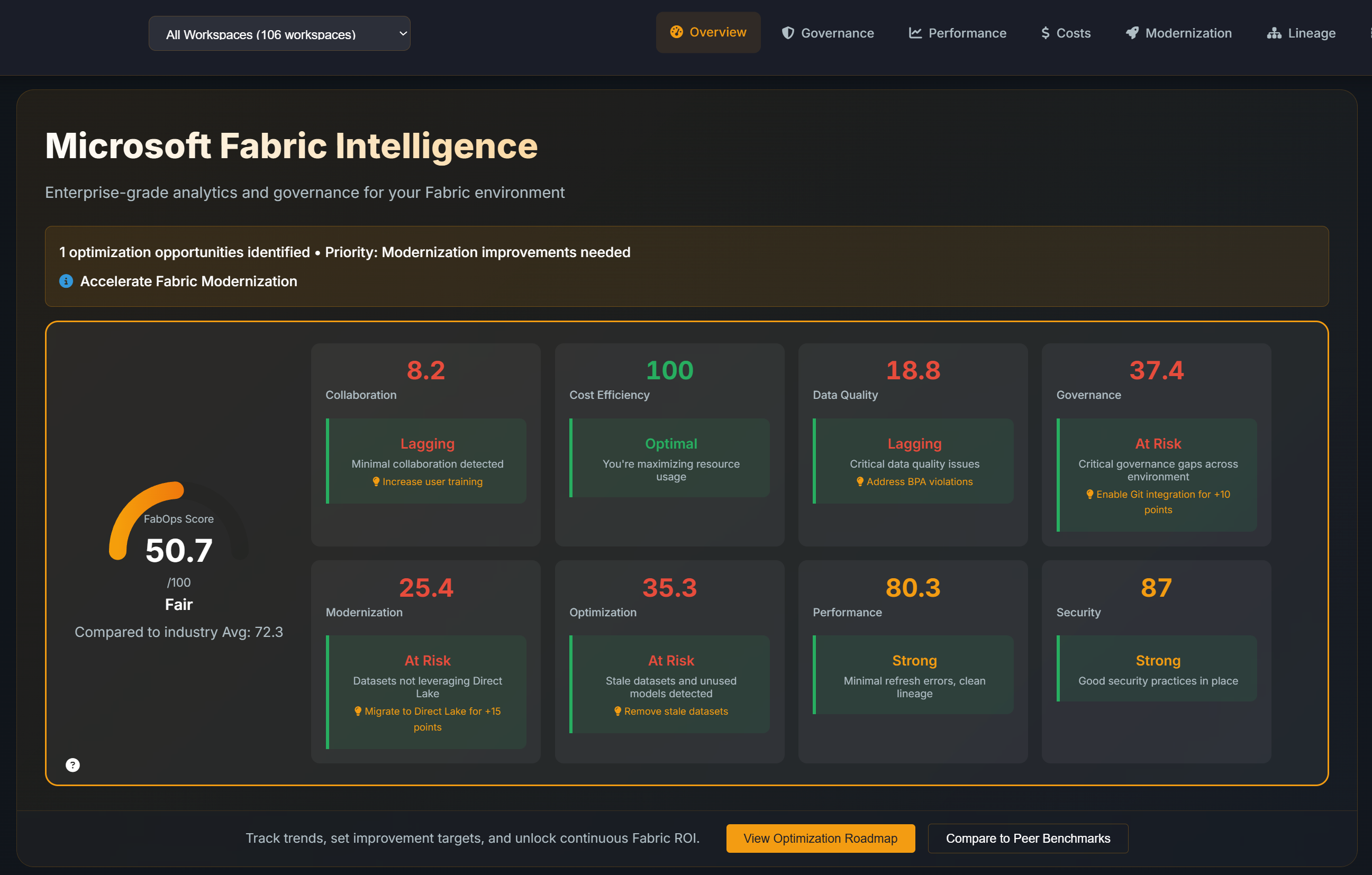Click the palette icon on Overview tab
This screenshot has height=875, width=1372.
click(676, 32)
